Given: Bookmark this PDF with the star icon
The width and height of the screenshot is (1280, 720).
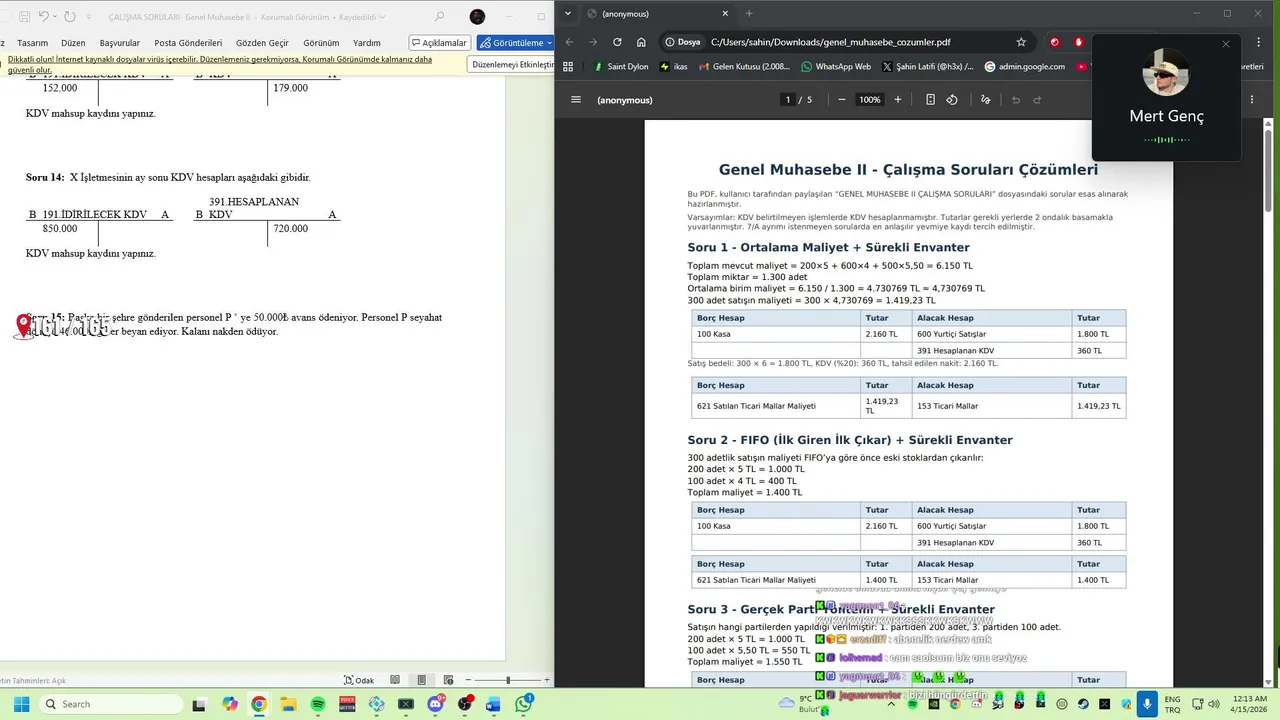Looking at the screenshot, I should click(x=1021, y=42).
